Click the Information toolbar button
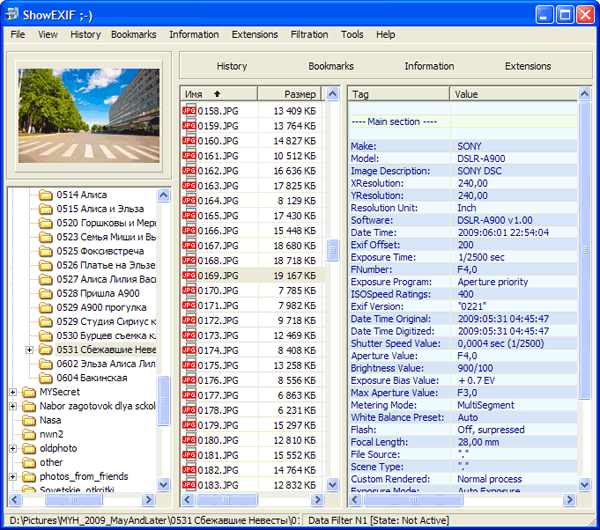 (429, 66)
